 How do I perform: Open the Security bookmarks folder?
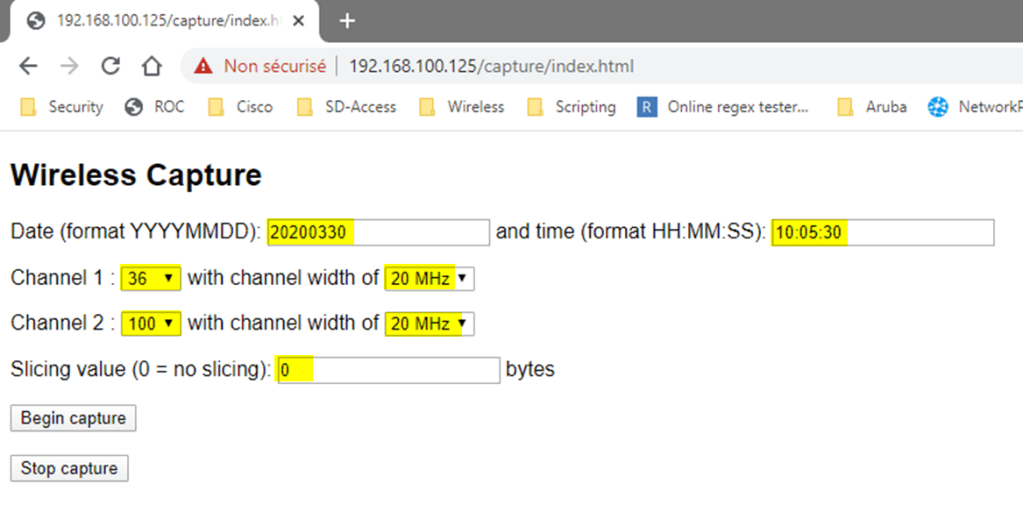[x=62, y=107]
